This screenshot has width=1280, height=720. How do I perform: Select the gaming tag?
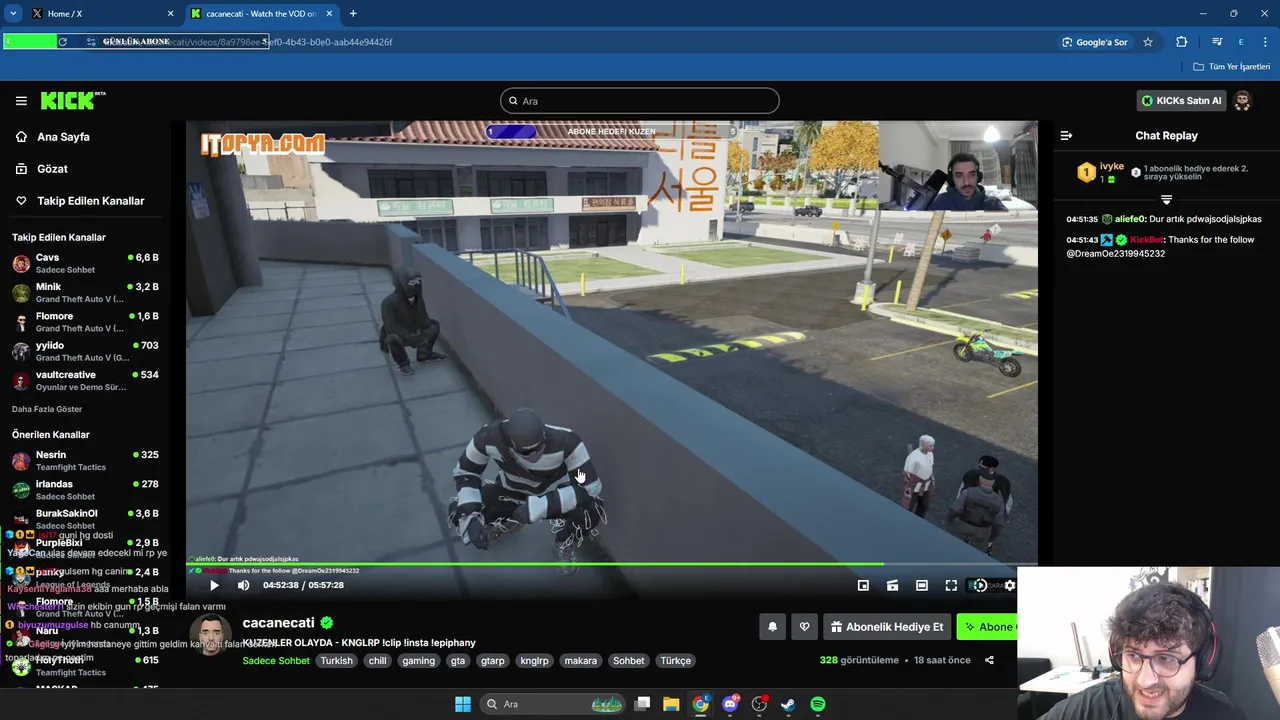tap(418, 661)
